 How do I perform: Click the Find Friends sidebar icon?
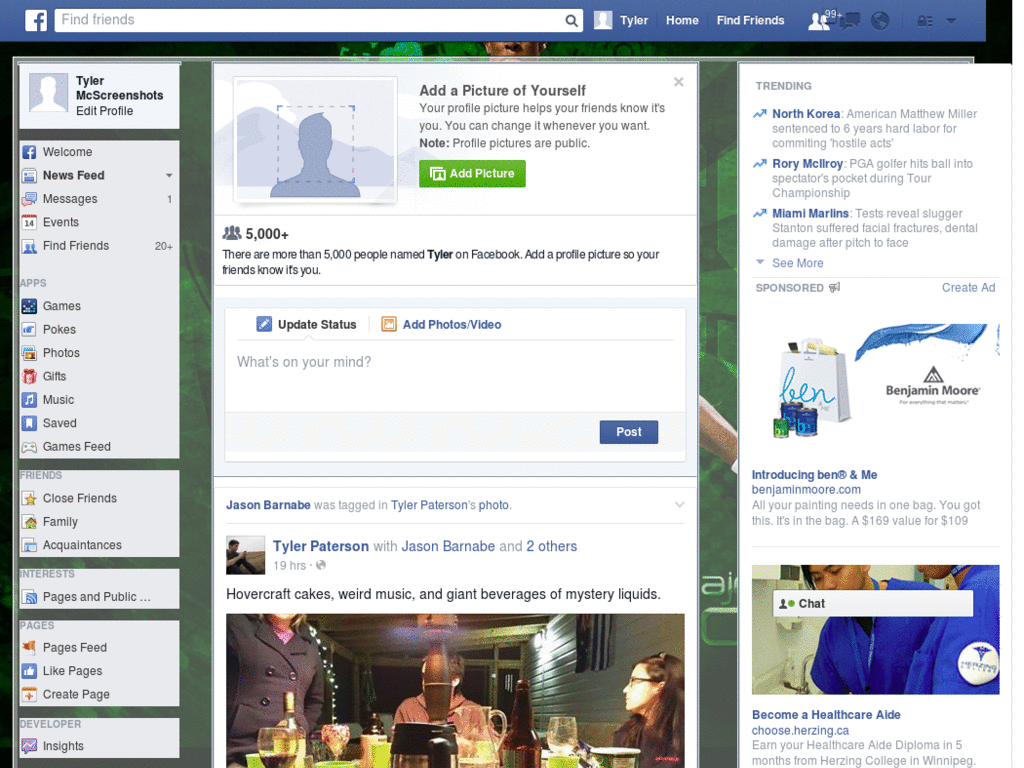(x=29, y=246)
